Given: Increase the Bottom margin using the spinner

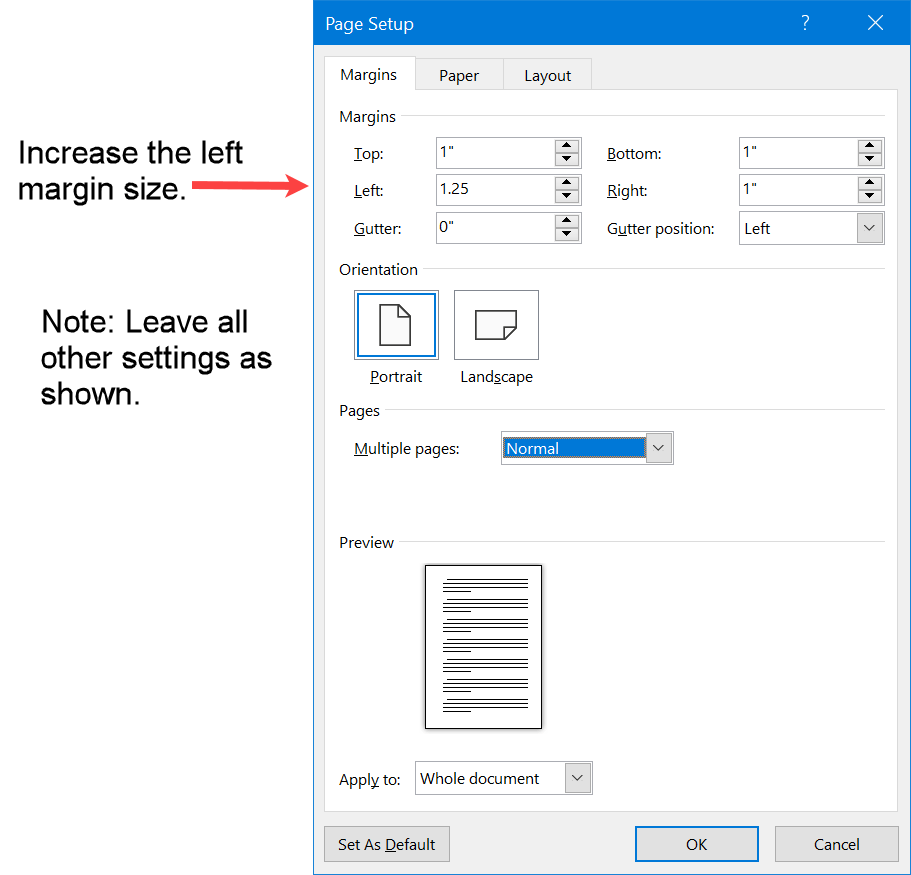Looking at the screenshot, I should point(870,146).
